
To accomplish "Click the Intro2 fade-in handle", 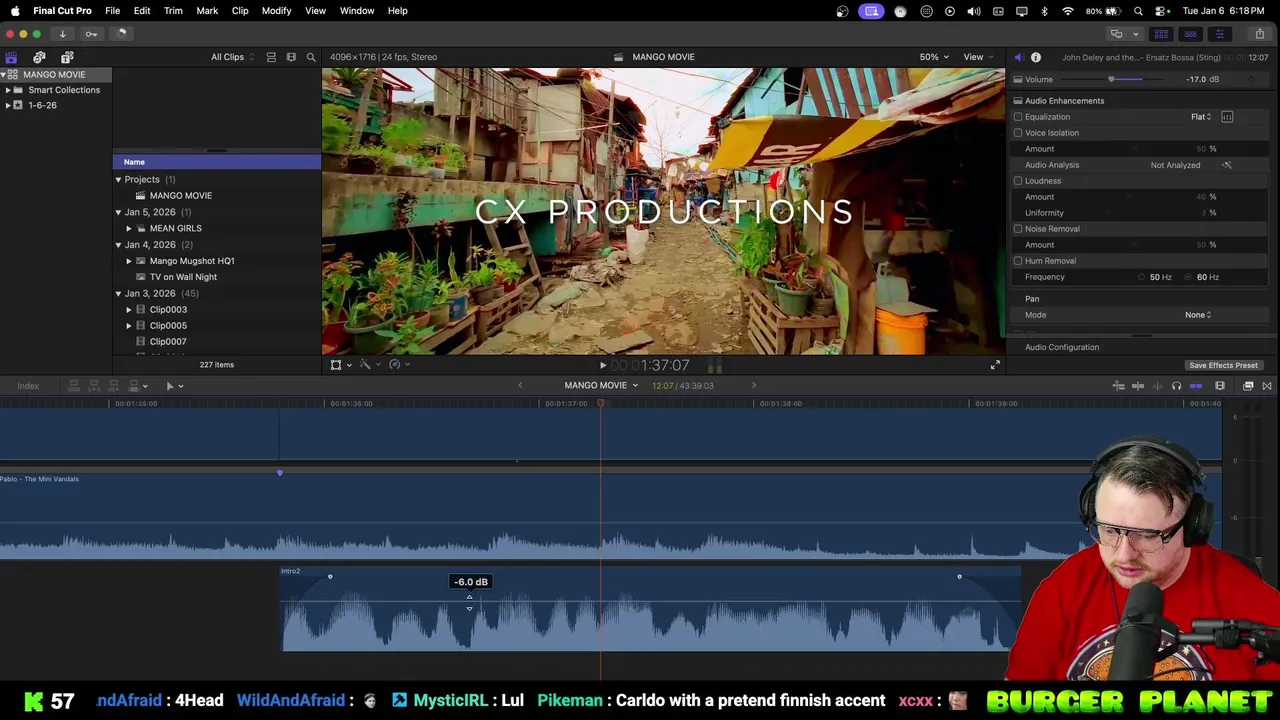I will pos(330,577).
